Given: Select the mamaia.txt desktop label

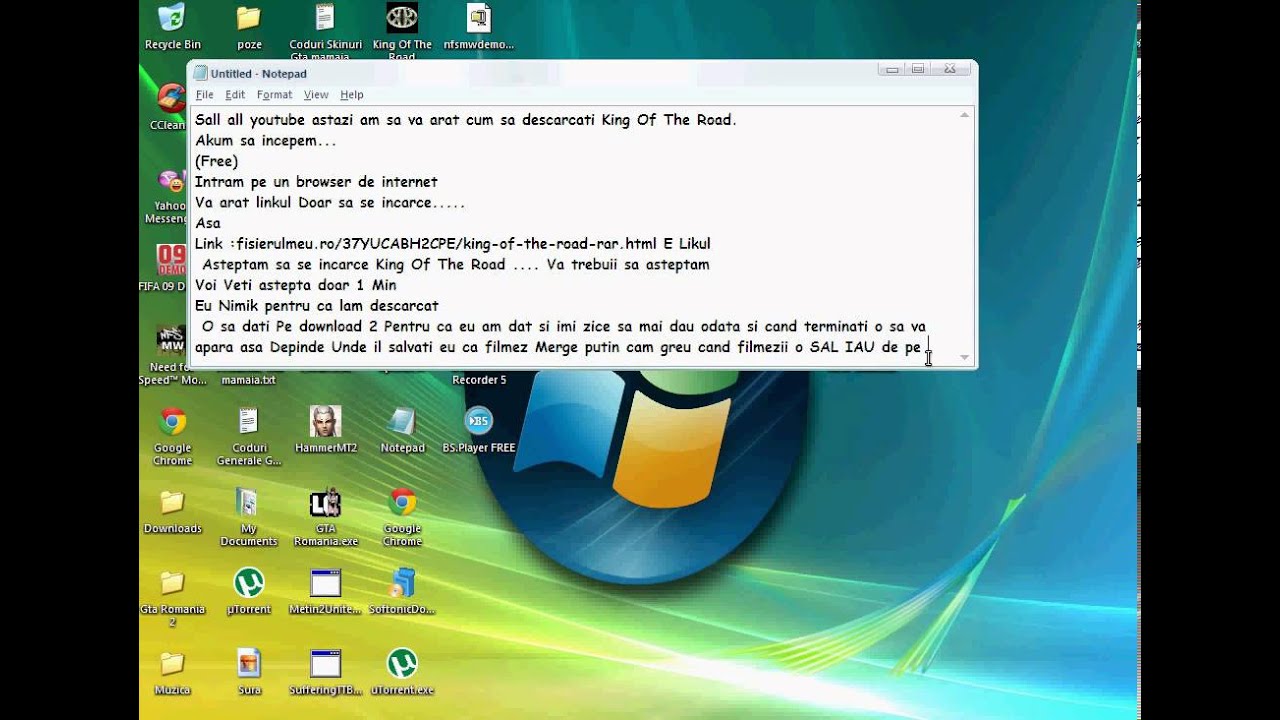Looking at the screenshot, I should pyautogui.click(x=248, y=380).
